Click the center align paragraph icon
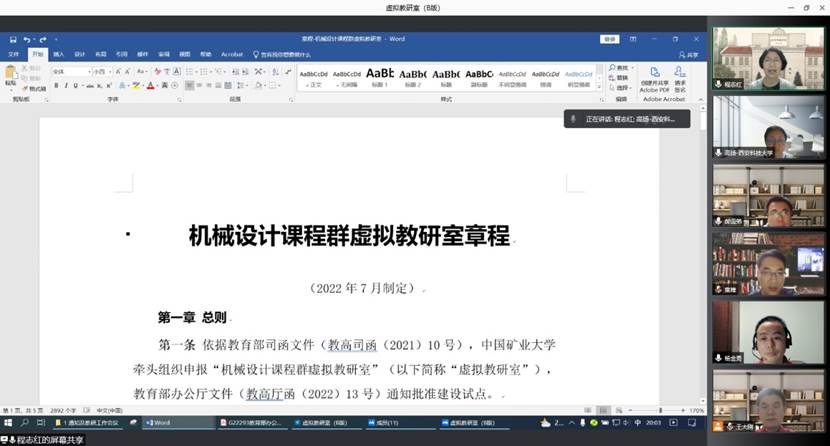 [x=198, y=86]
